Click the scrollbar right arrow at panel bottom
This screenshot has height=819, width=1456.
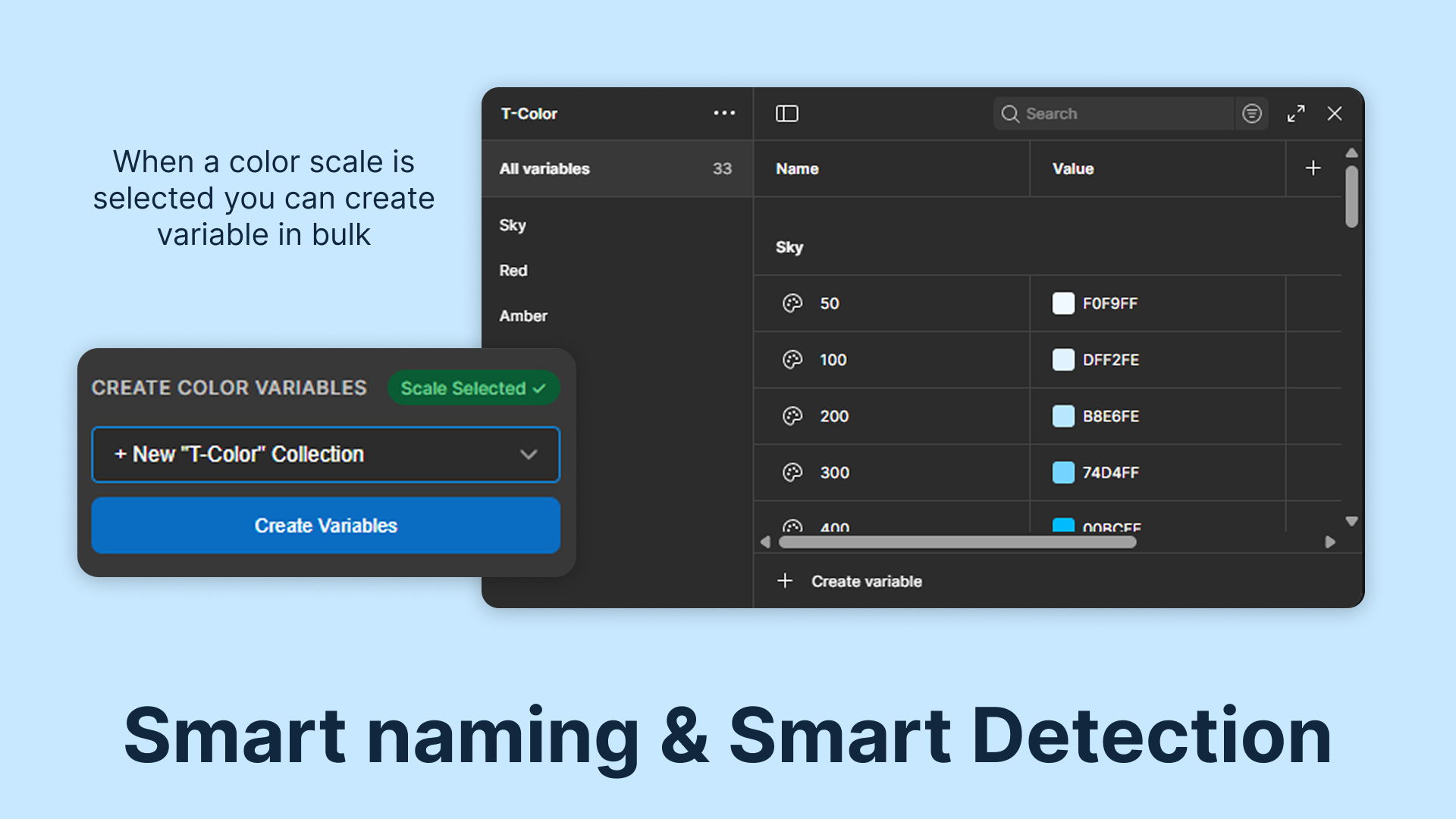click(1330, 542)
